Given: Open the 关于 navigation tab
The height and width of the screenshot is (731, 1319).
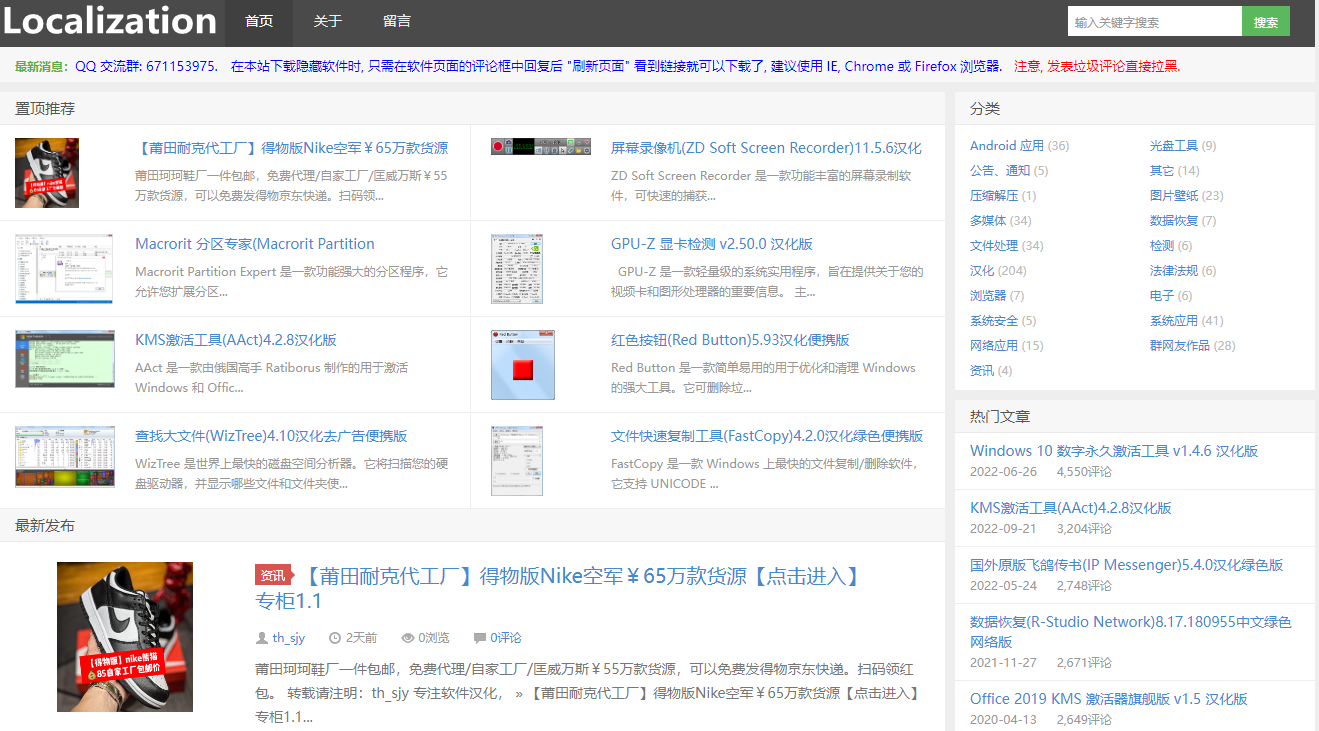Looking at the screenshot, I should click(328, 21).
